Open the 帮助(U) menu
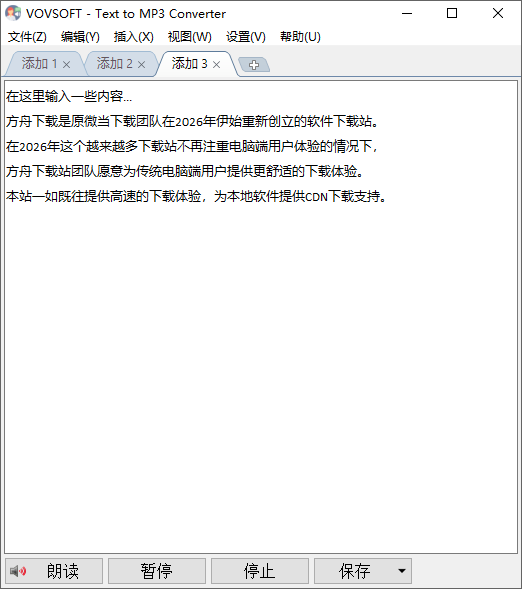The image size is (522, 589). 300,37
